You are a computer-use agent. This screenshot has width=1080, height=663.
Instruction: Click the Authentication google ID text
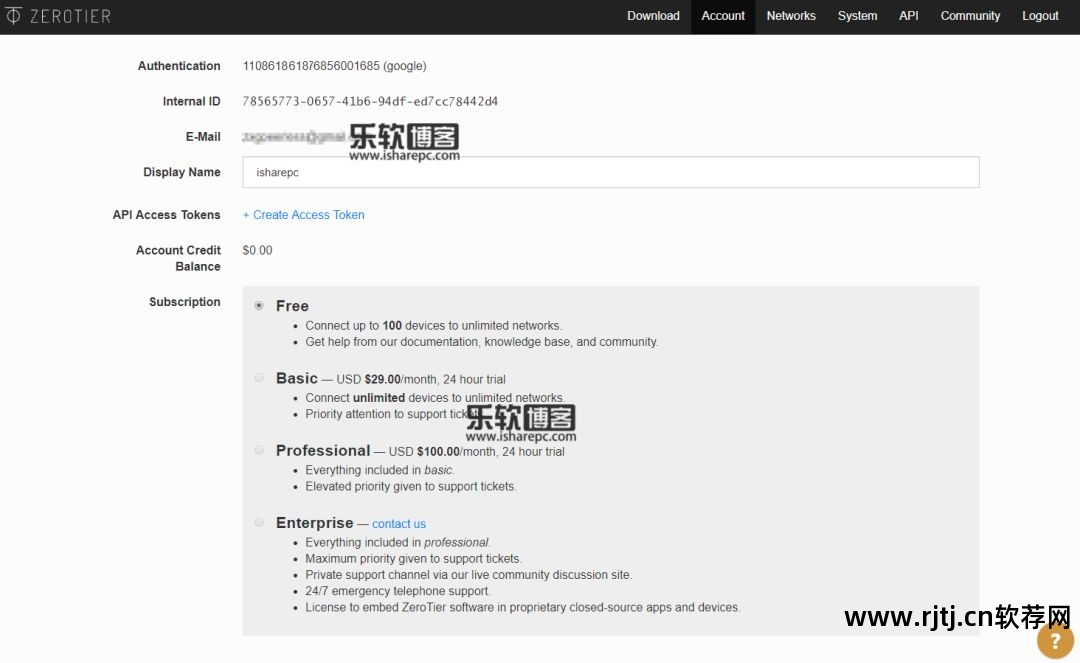coord(334,66)
